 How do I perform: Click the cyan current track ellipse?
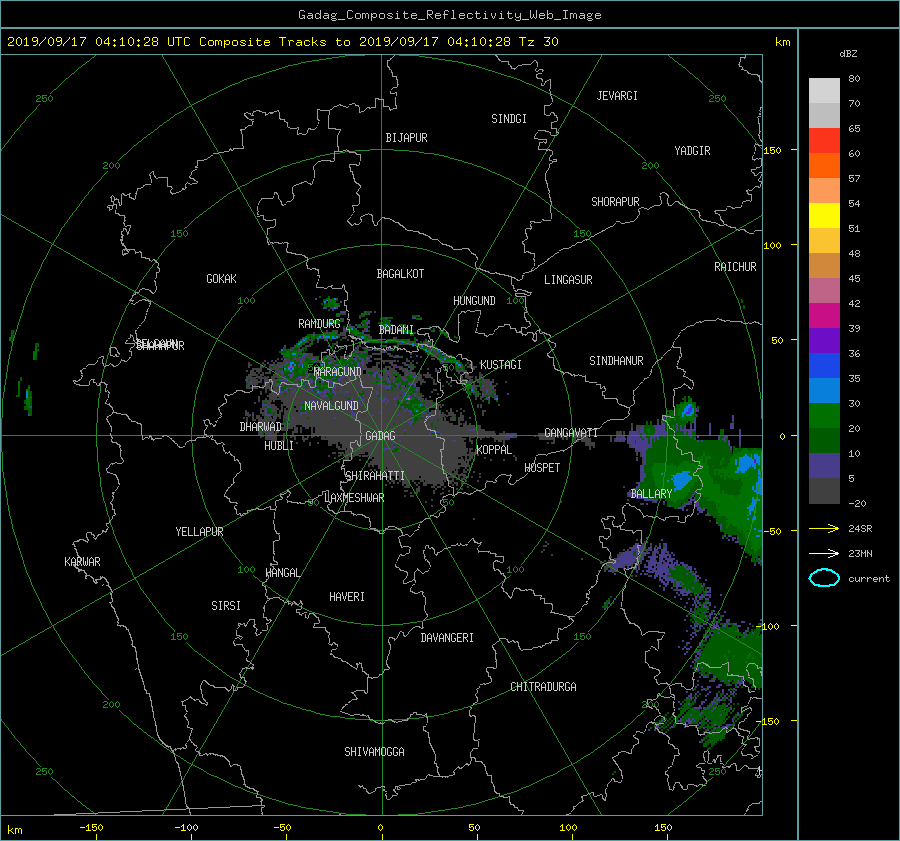824,578
